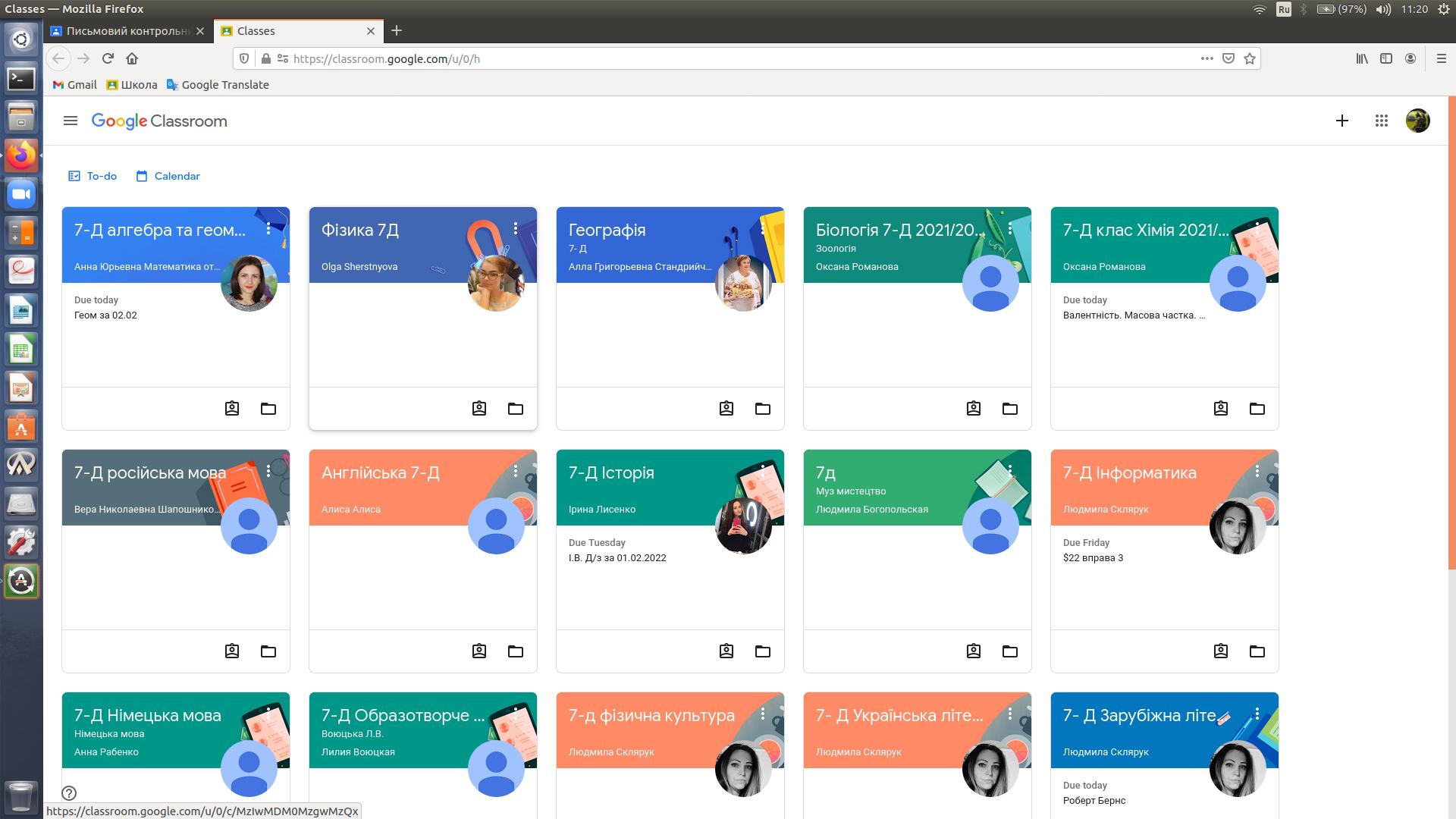Bookmark this page with the star icon

coord(1250,58)
